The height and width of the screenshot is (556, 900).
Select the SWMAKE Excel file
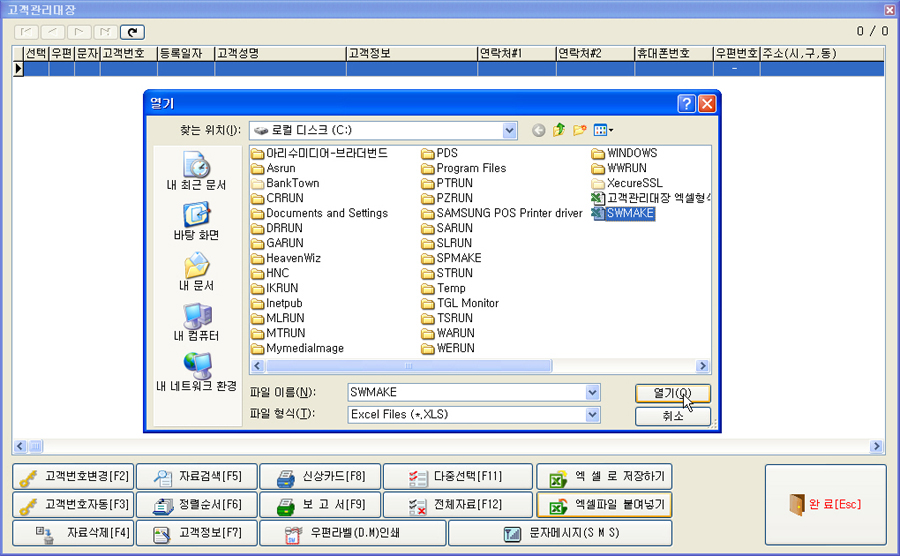tap(623, 213)
